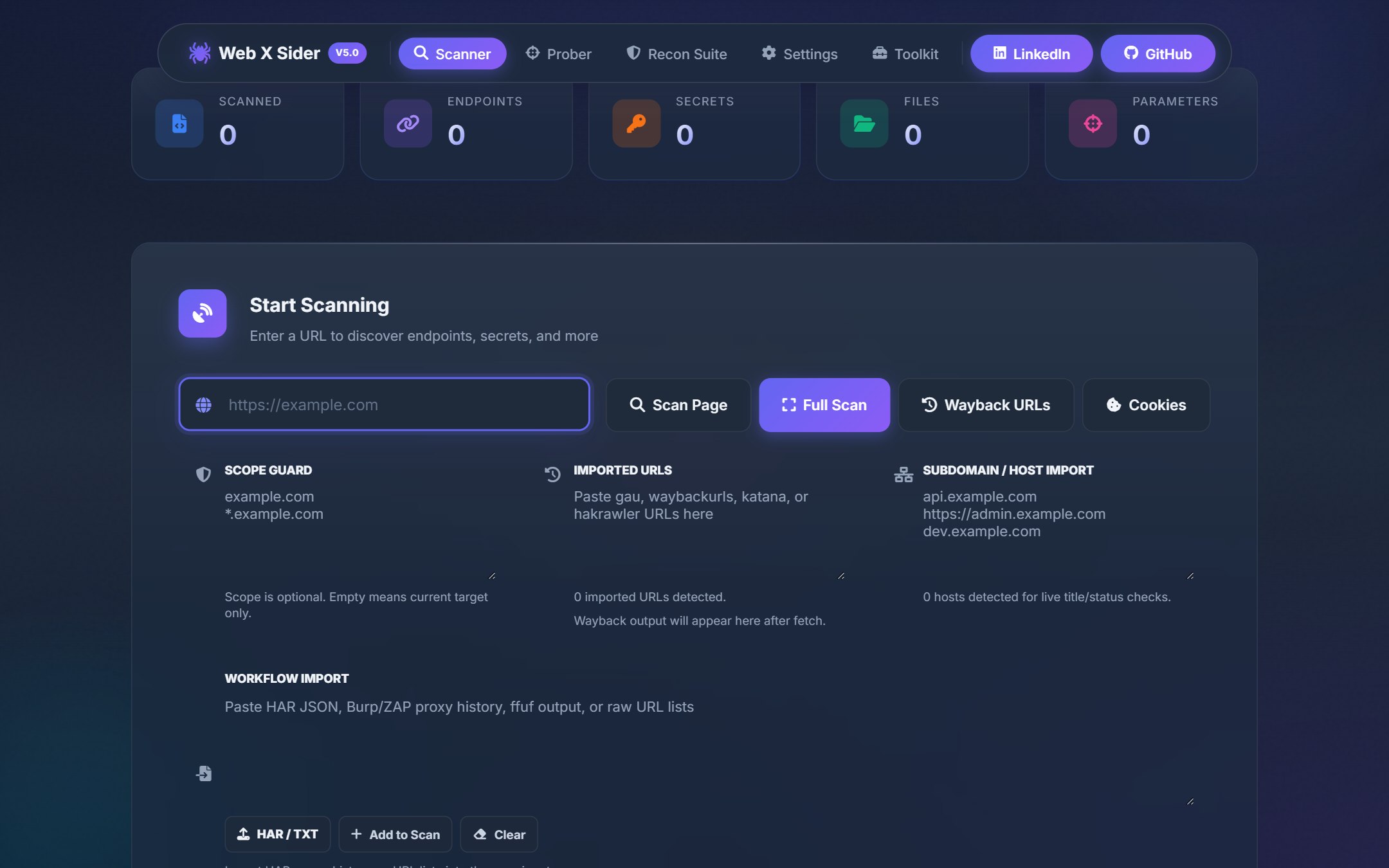Click the Parameters crosshair icon

pyautogui.click(x=1093, y=123)
